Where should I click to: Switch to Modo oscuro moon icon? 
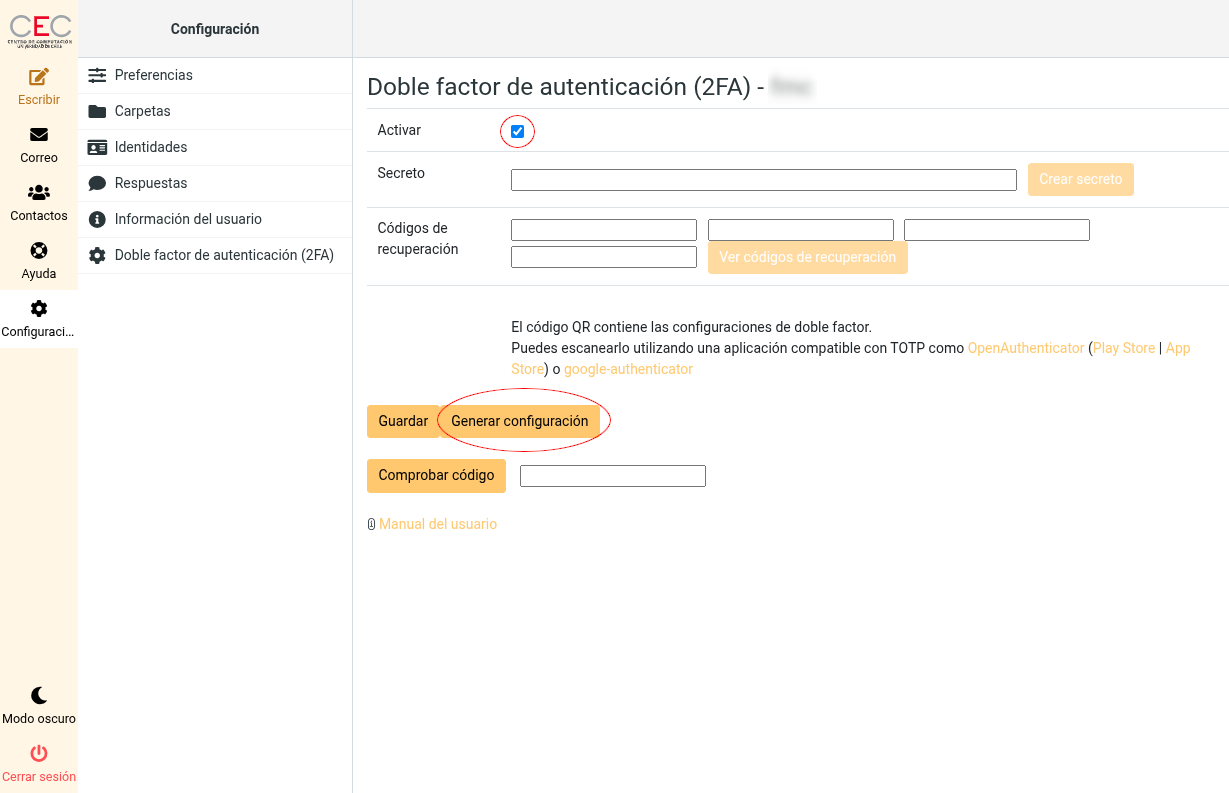[39, 696]
